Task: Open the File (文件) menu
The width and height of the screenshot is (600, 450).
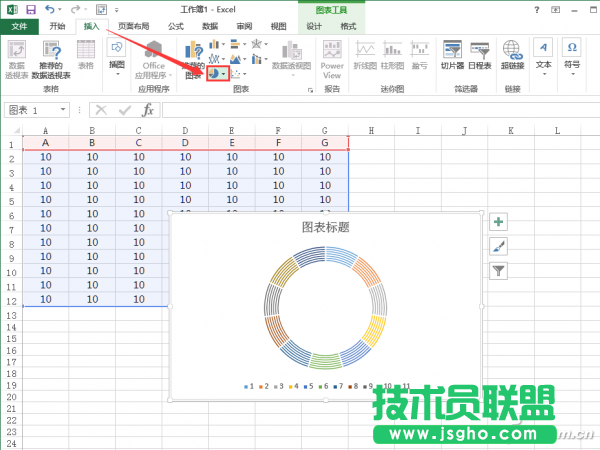Action: coord(19,27)
